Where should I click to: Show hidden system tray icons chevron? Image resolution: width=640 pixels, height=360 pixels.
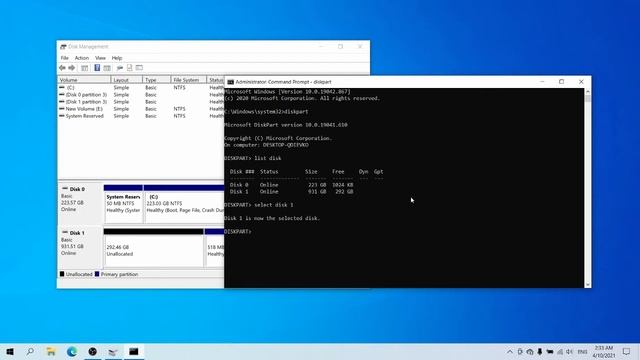(x=510, y=352)
